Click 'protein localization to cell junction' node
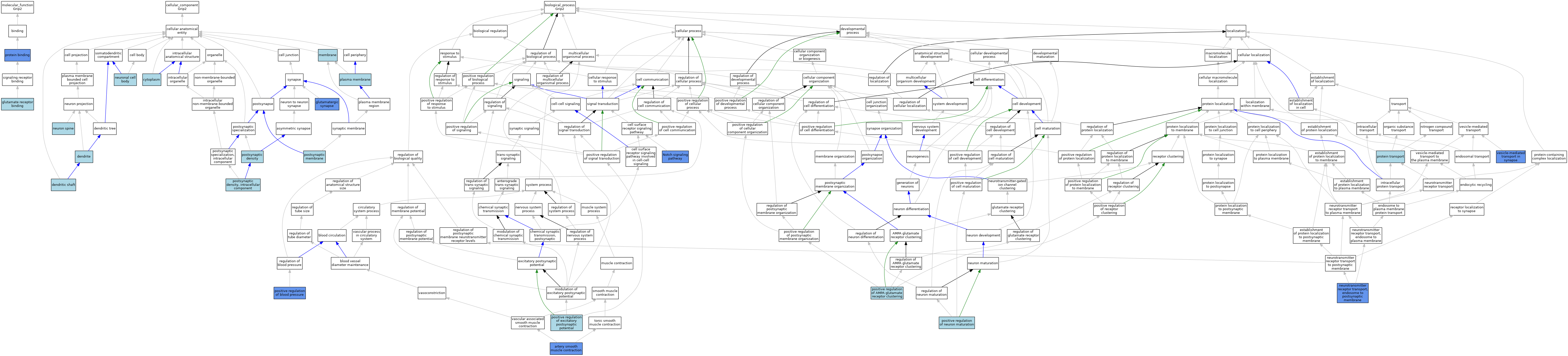The image size is (1568, 356). click(x=1221, y=129)
